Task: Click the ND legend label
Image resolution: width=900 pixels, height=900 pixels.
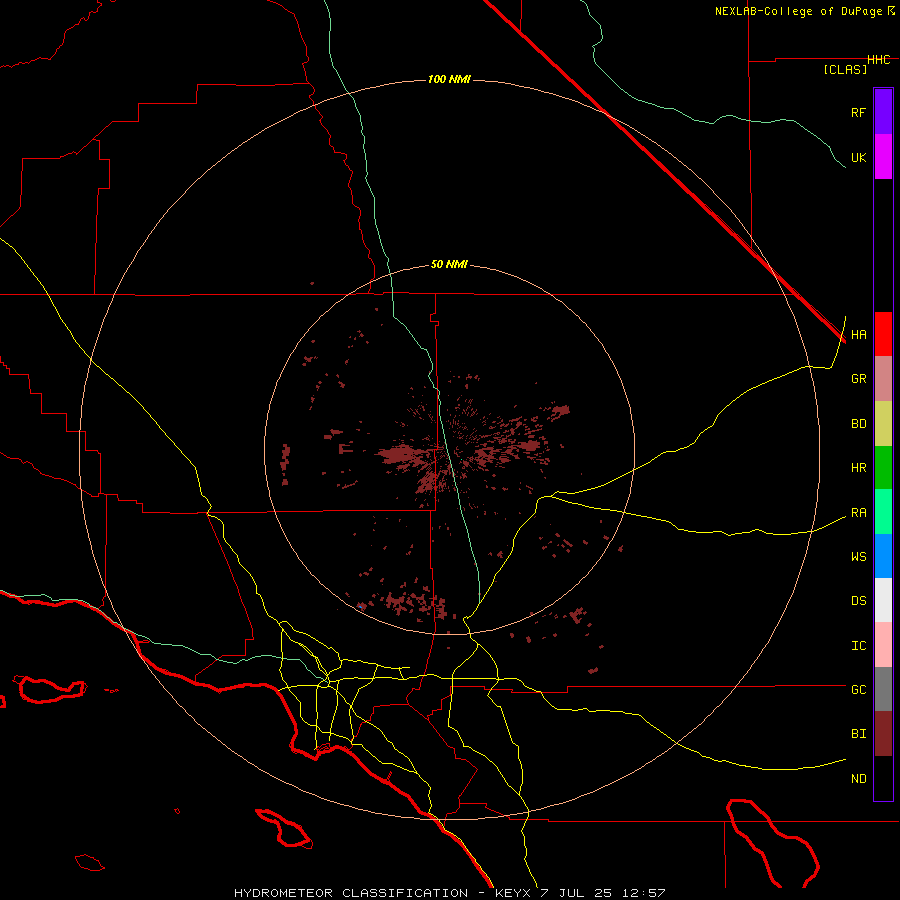Action: [x=858, y=779]
